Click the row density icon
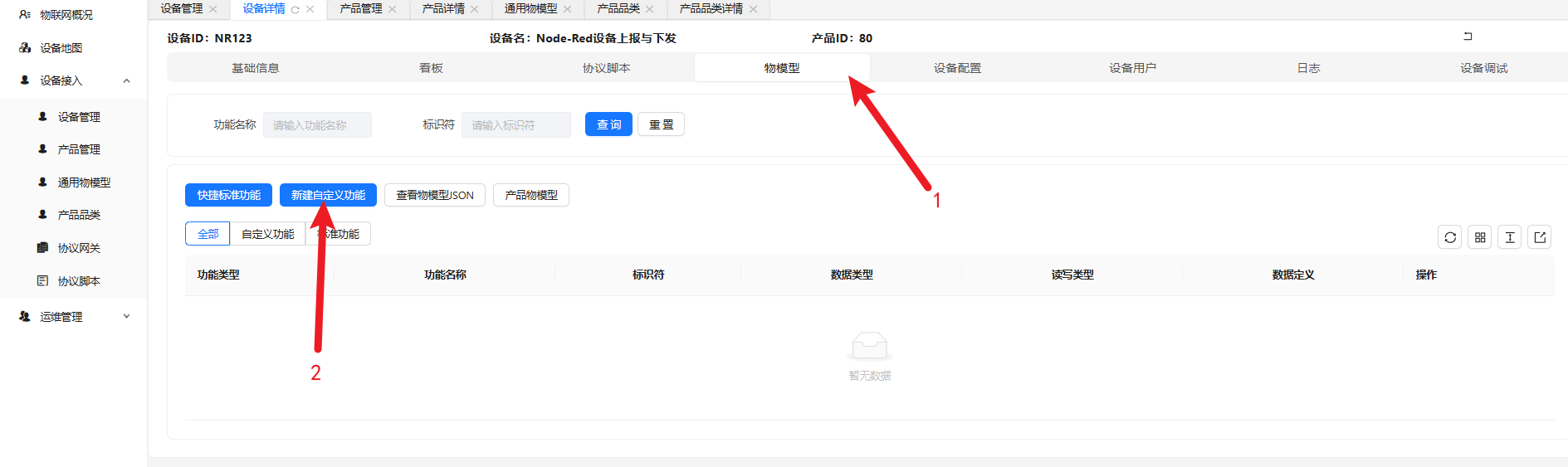This screenshot has height=467, width=1568. [1509, 237]
